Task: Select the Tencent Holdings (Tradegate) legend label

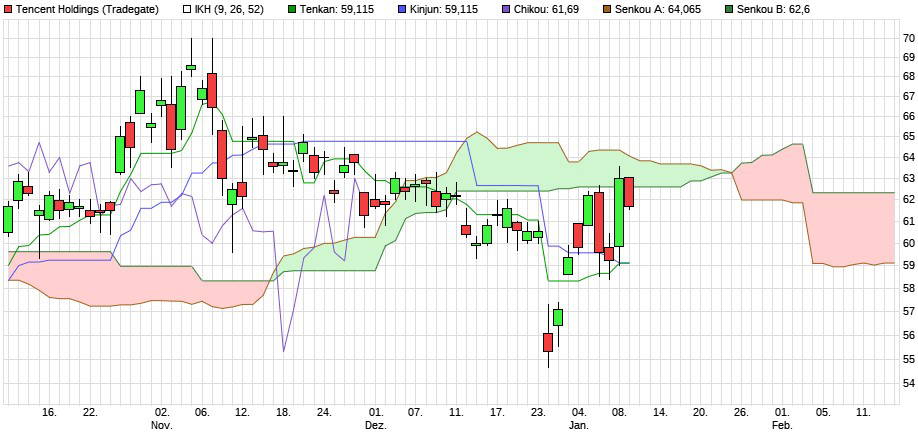Action: (x=87, y=9)
